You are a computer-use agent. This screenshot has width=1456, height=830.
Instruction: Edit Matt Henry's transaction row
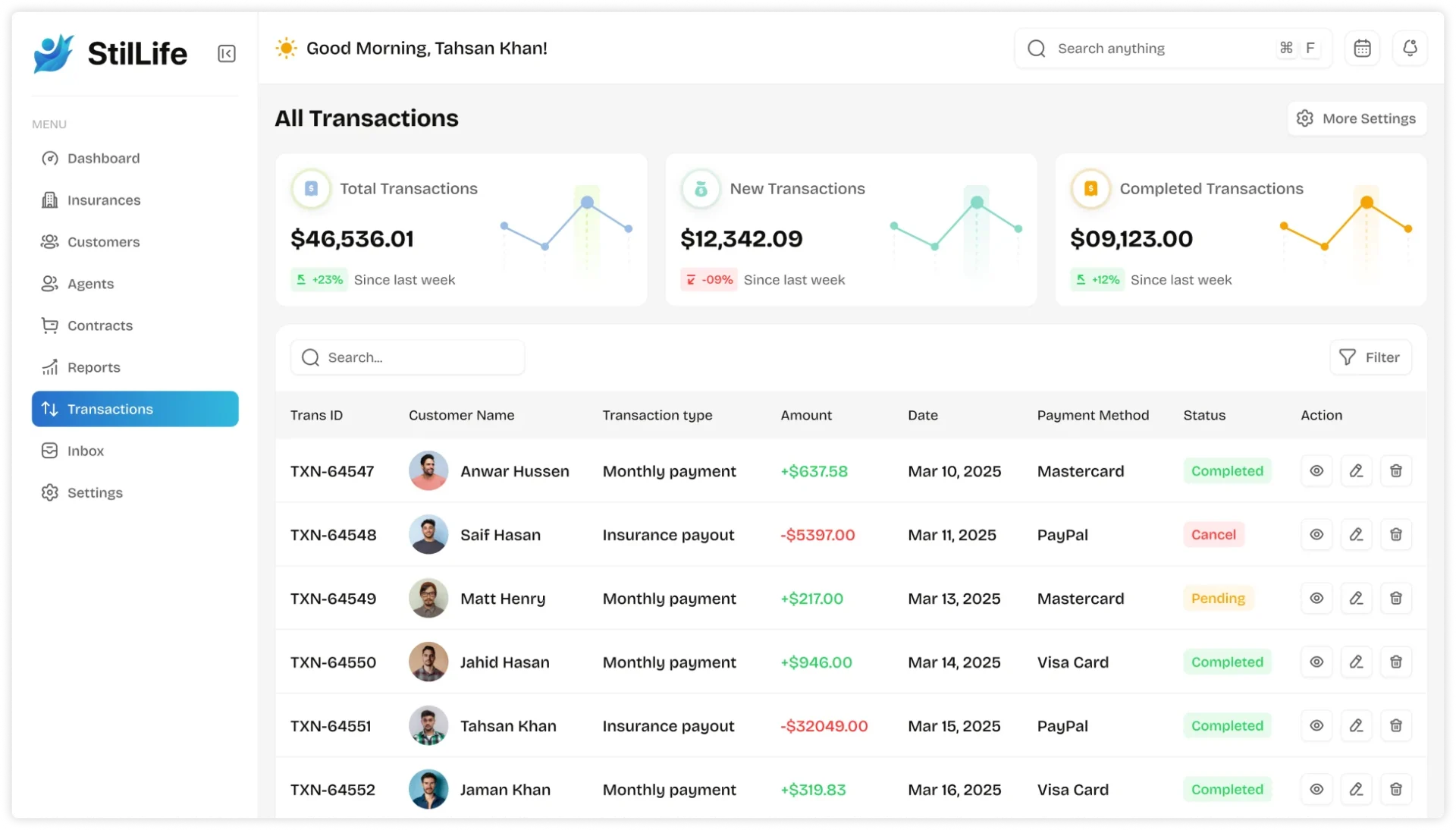pos(1356,599)
